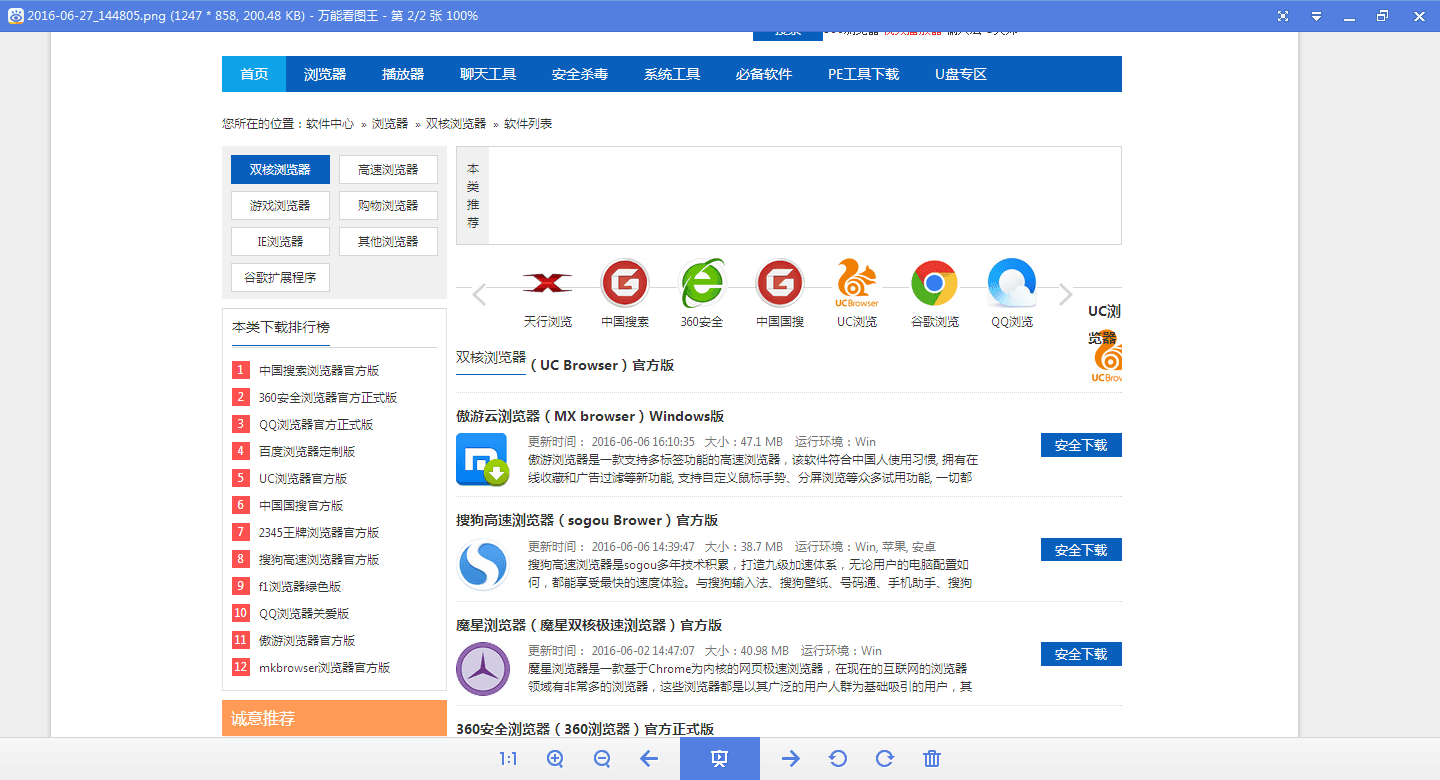Click the 360安全 browser icon

(702, 283)
